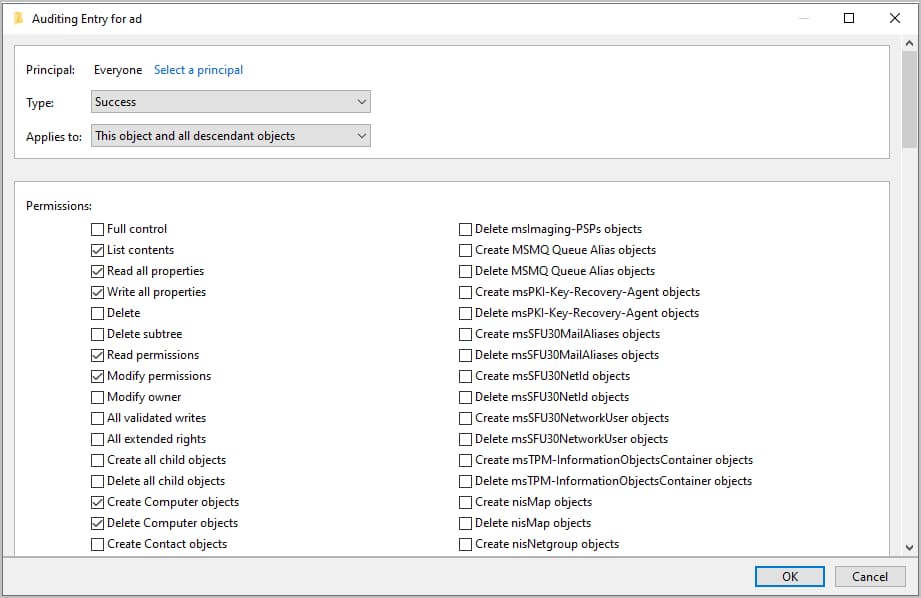
Task: Uncheck List contents permission
Action: click(x=97, y=250)
